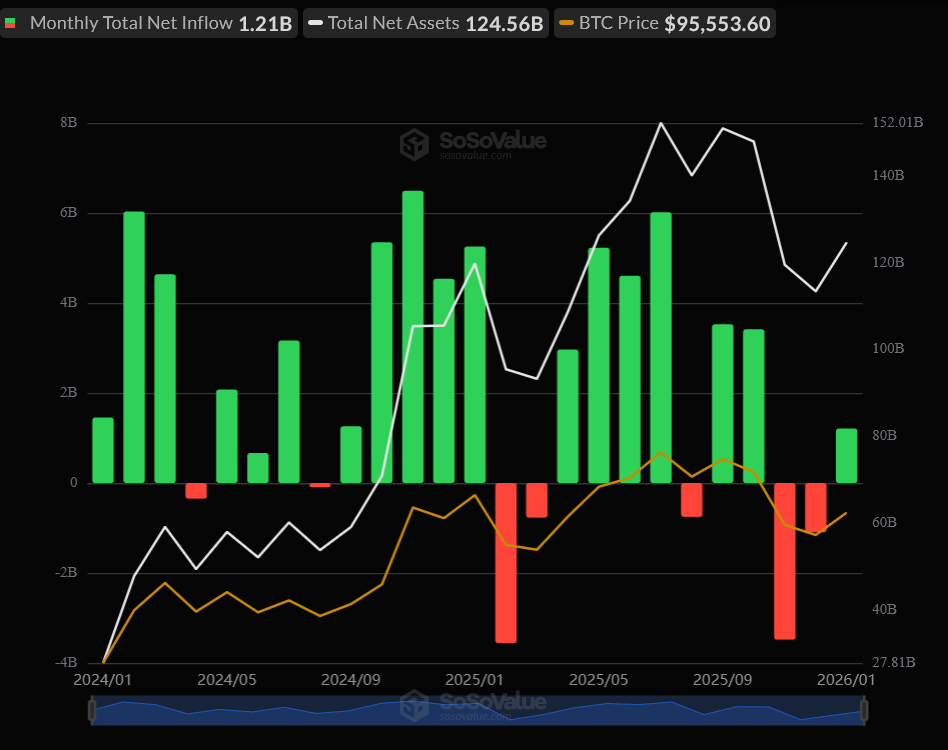
Task: Click the SoSoValue cube logo watermark
Action: (x=414, y=144)
